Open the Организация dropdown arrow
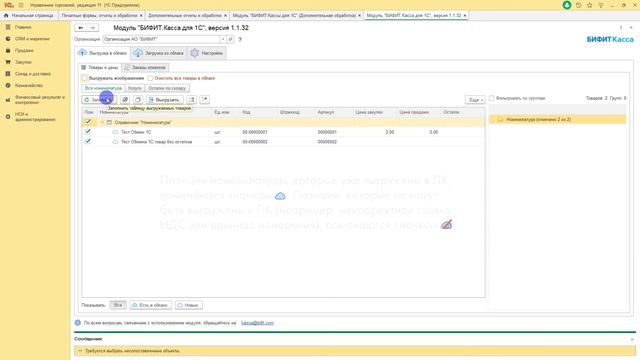Screen dimensions: 640x360 [223, 39]
